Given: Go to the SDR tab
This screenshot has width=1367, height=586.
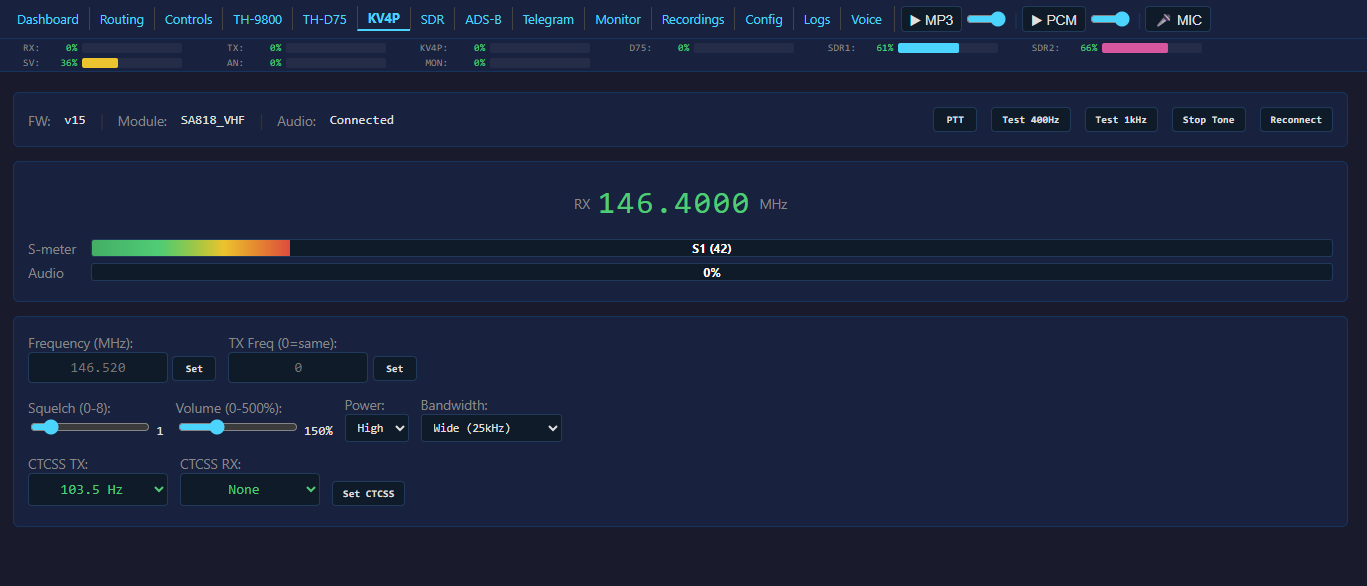Looking at the screenshot, I should click(432, 19).
